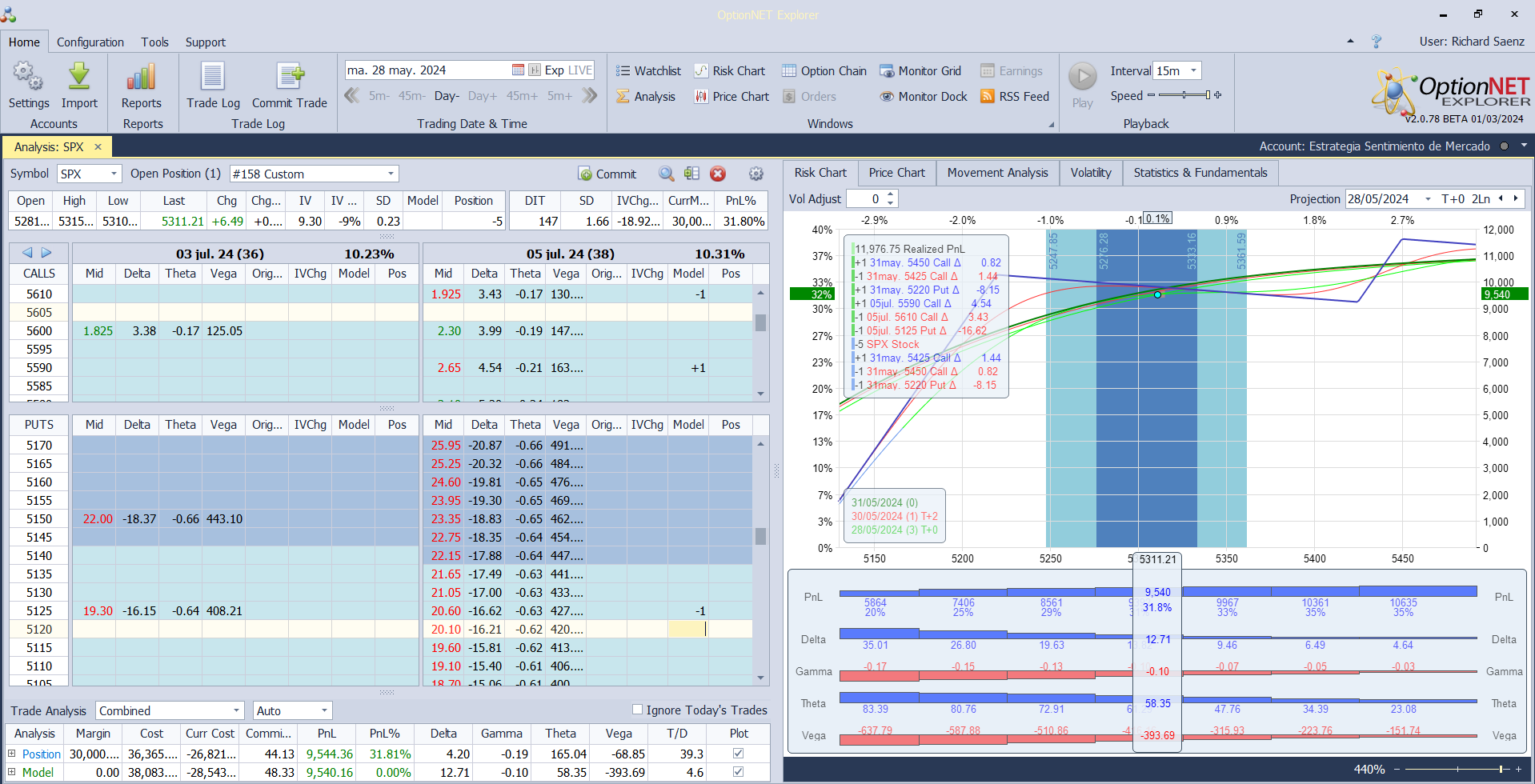Open the Monitor Dock window
The width and height of the screenshot is (1535, 784).
click(x=924, y=97)
